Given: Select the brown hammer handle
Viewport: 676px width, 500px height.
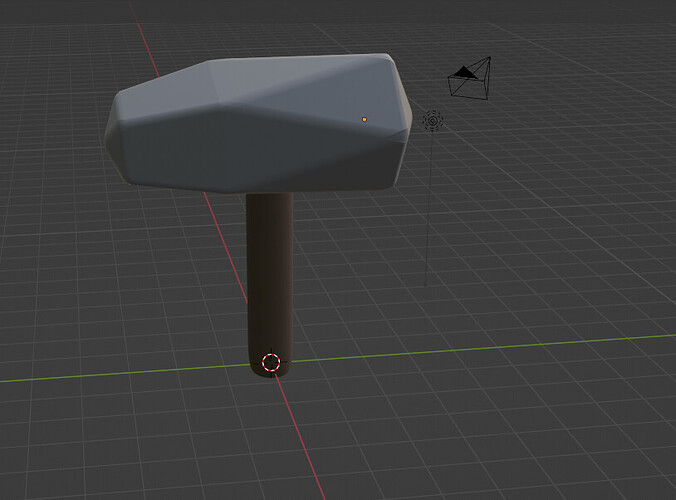Looking at the screenshot, I should [x=270, y=284].
